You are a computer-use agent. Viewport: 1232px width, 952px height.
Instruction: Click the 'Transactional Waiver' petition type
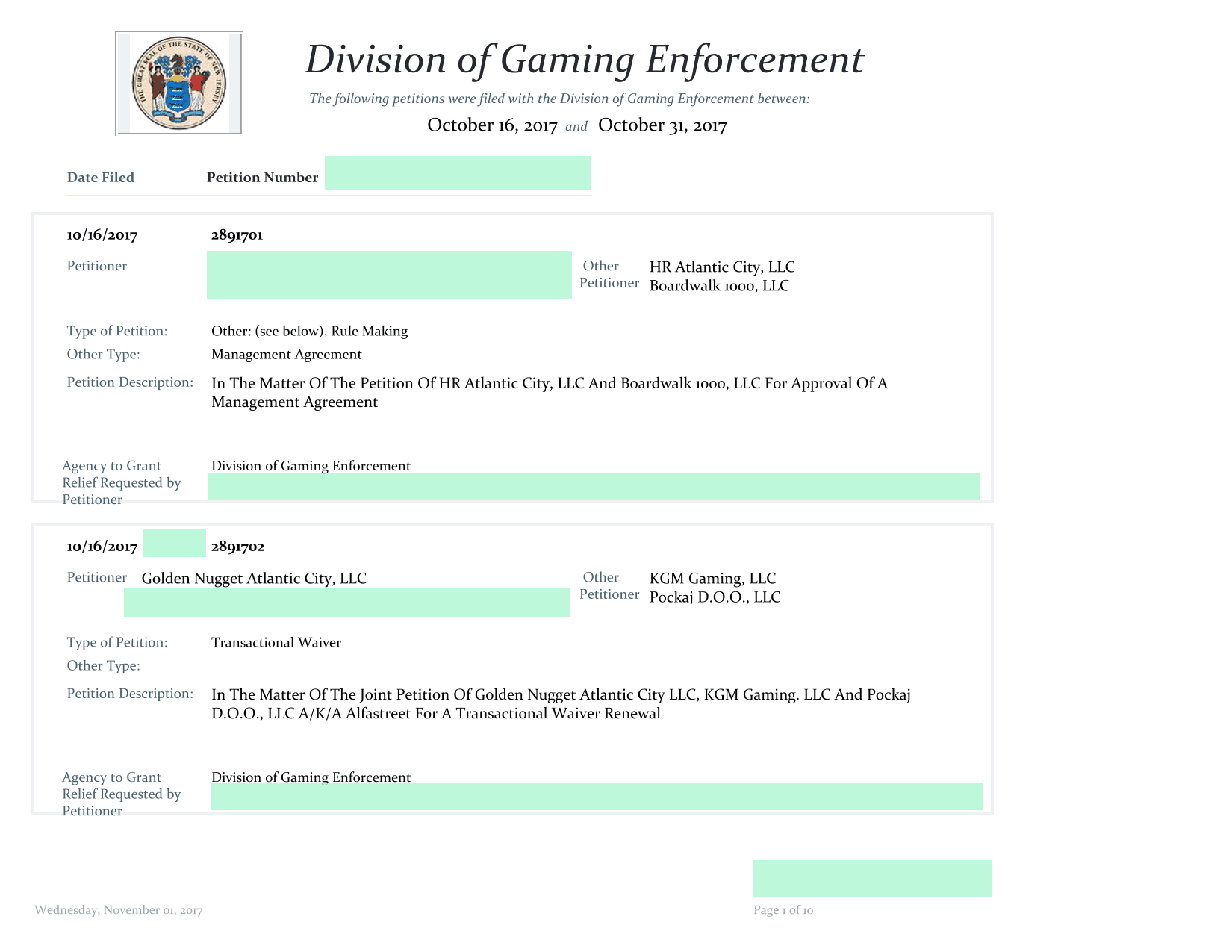pos(276,643)
